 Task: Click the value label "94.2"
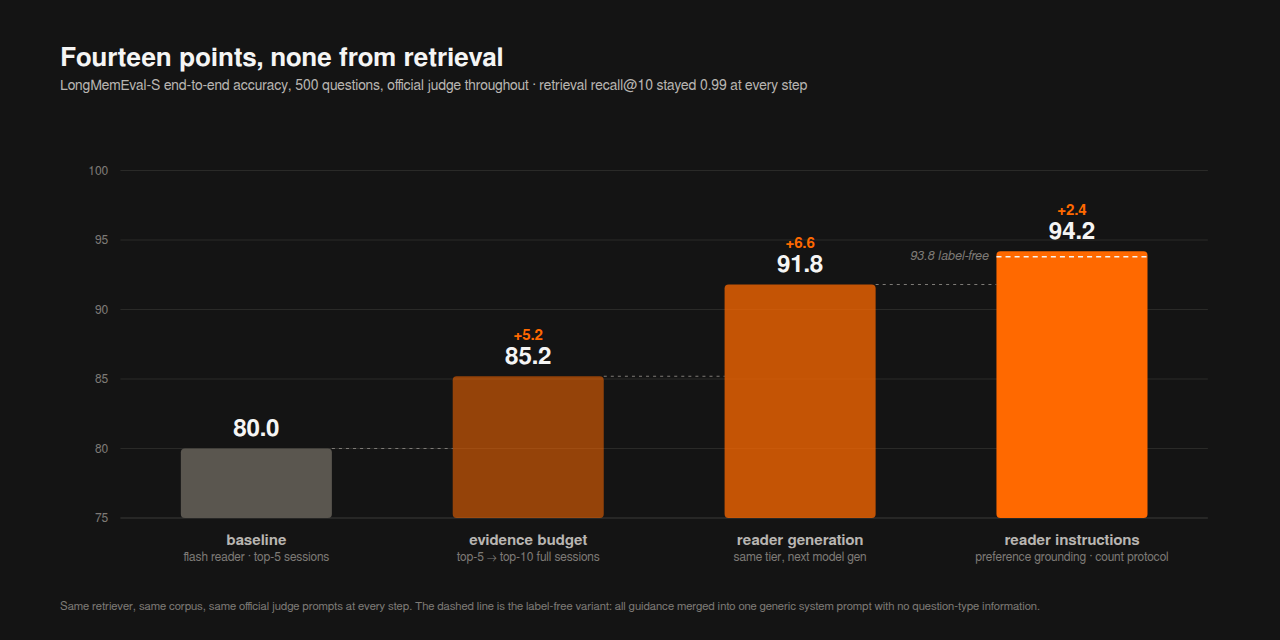[x=1072, y=231]
